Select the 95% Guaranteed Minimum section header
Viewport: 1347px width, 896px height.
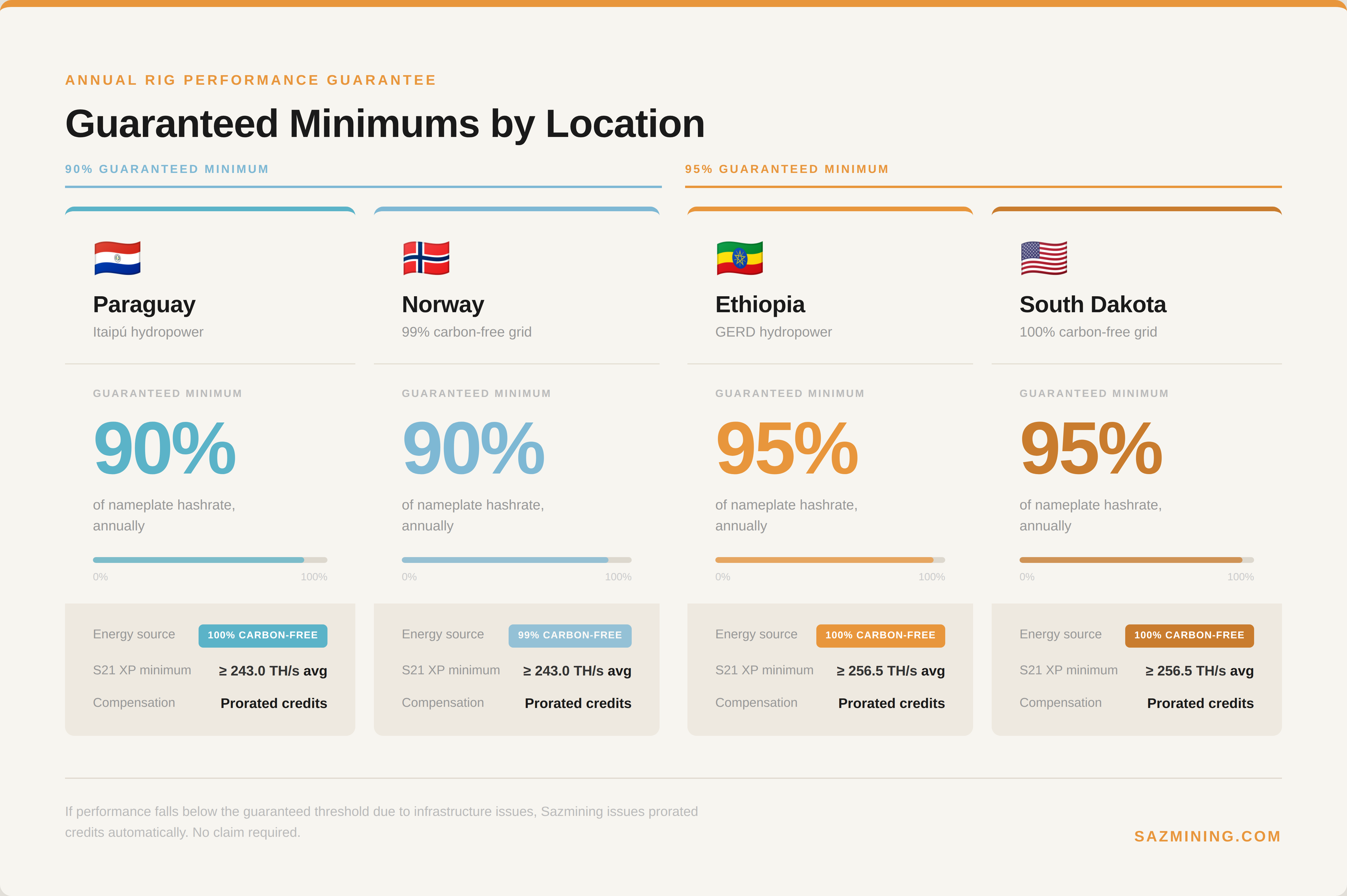pyautogui.click(x=787, y=169)
